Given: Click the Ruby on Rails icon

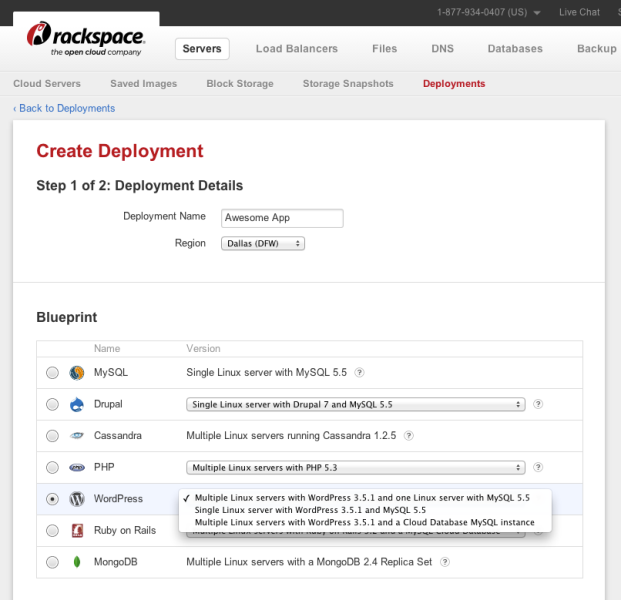Looking at the screenshot, I should pyautogui.click(x=77, y=530).
